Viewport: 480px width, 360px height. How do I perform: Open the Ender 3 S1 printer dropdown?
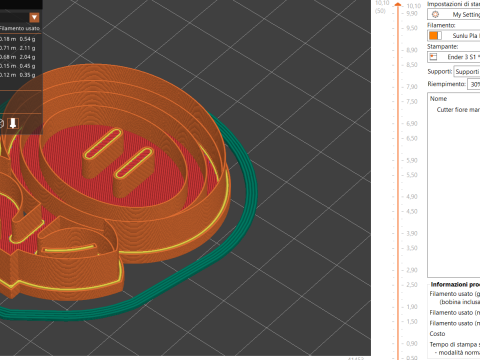tap(454, 57)
